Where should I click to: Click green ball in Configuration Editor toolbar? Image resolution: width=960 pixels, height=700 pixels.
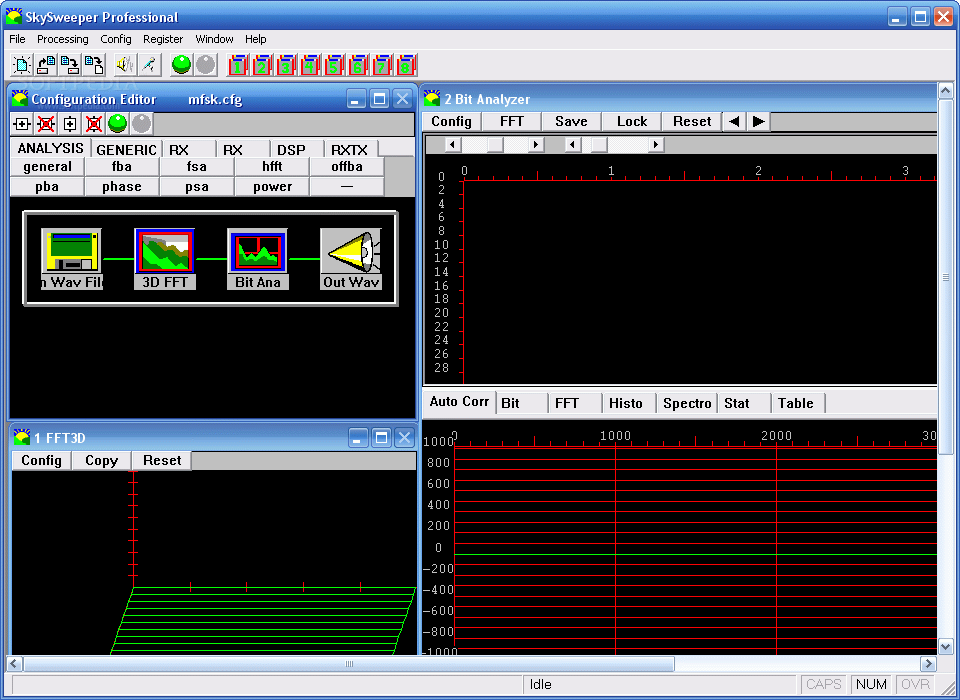[x=118, y=124]
